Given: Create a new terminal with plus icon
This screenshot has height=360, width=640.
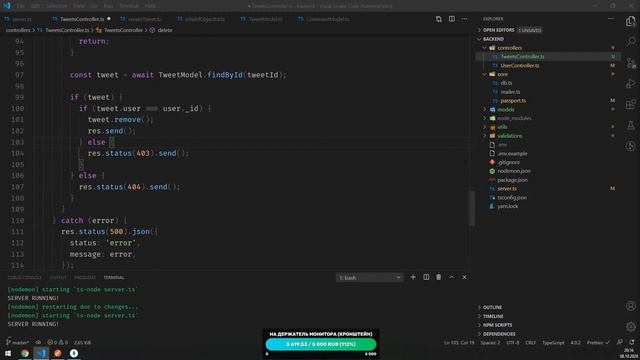Looking at the screenshot, I should (413, 277).
